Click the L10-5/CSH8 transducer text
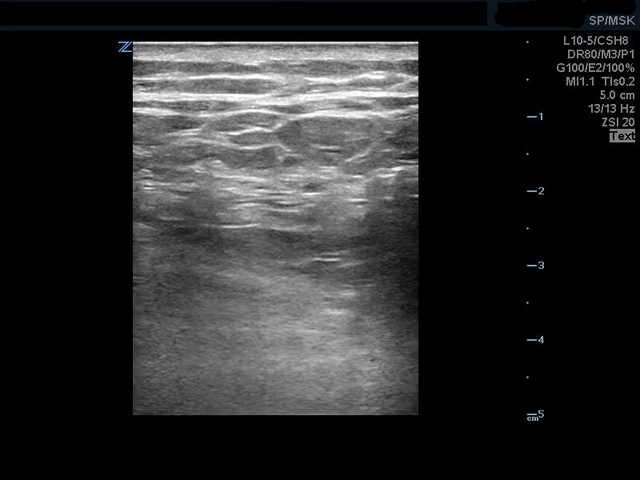The height and width of the screenshot is (480, 640). coord(596,41)
